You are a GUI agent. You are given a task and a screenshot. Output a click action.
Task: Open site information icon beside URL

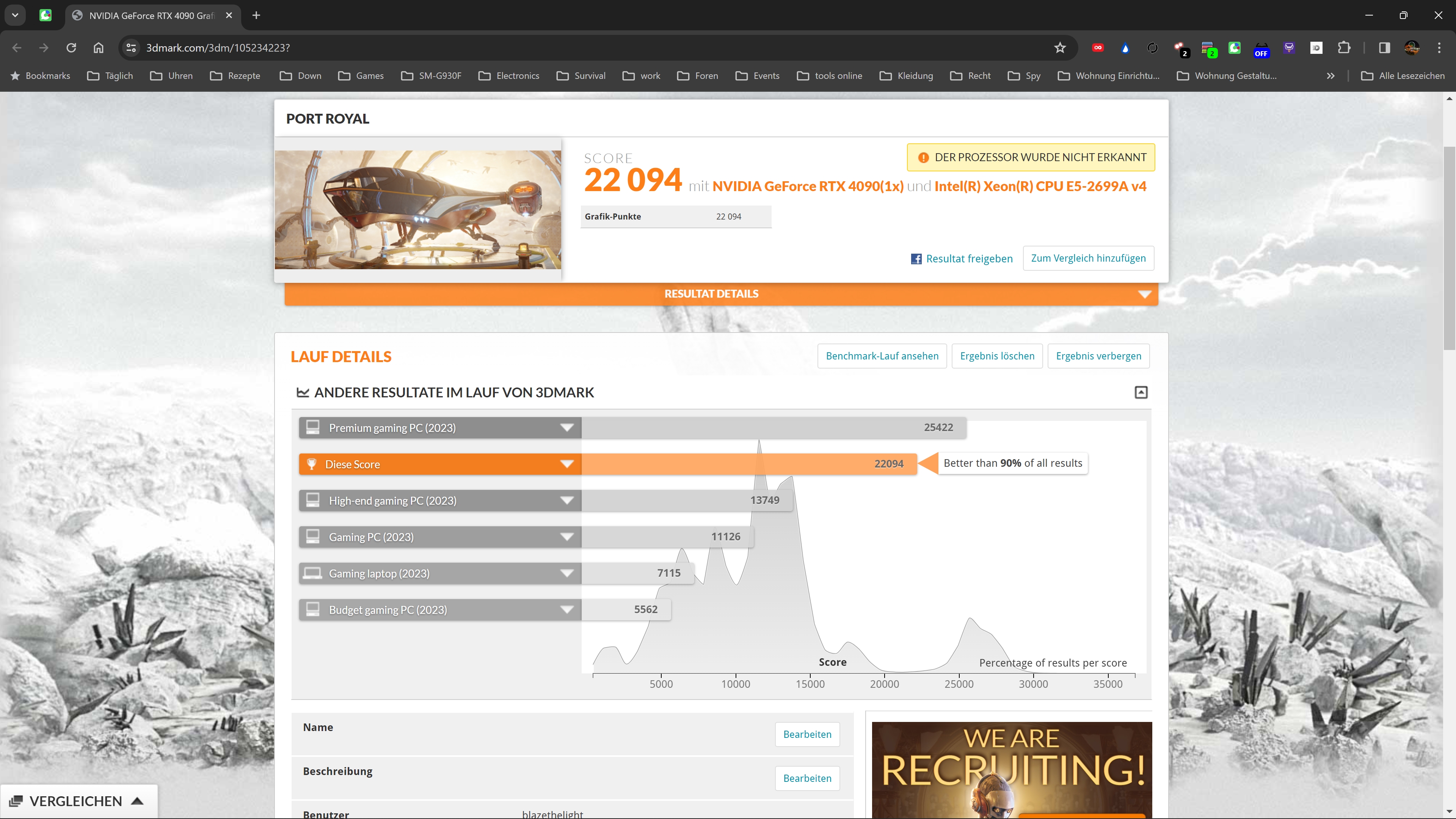click(131, 48)
